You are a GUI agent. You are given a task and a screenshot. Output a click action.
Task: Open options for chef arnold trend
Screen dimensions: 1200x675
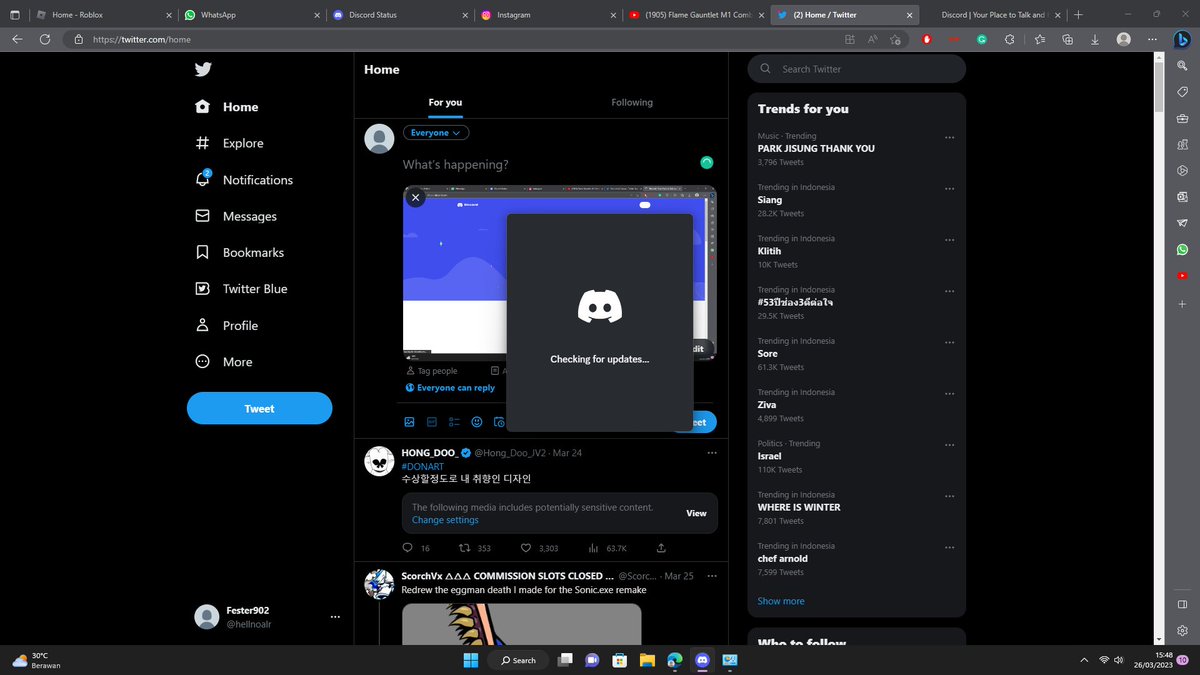click(x=949, y=547)
